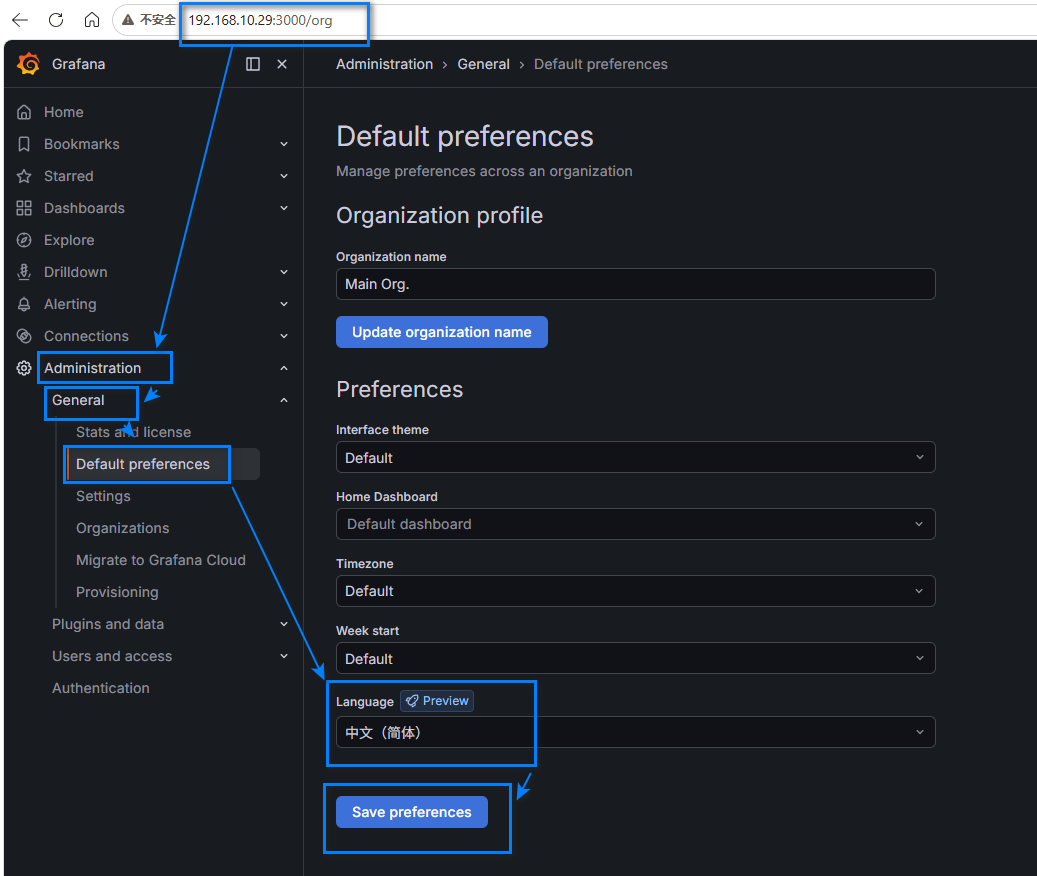Click the Alerting sidebar label
1037x876 pixels.
pyautogui.click(x=70, y=304)
